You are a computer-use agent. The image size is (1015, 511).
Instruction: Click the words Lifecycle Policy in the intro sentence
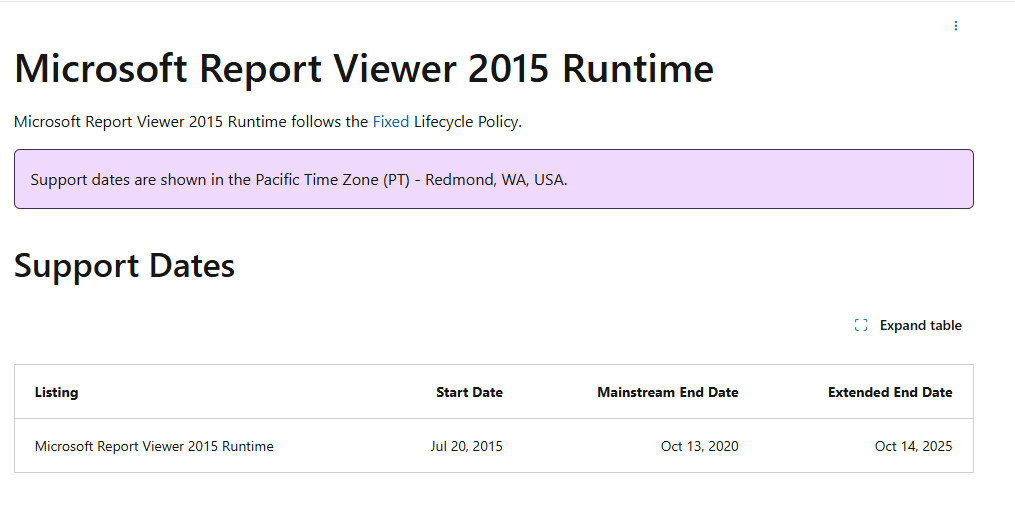pos(467,122)
